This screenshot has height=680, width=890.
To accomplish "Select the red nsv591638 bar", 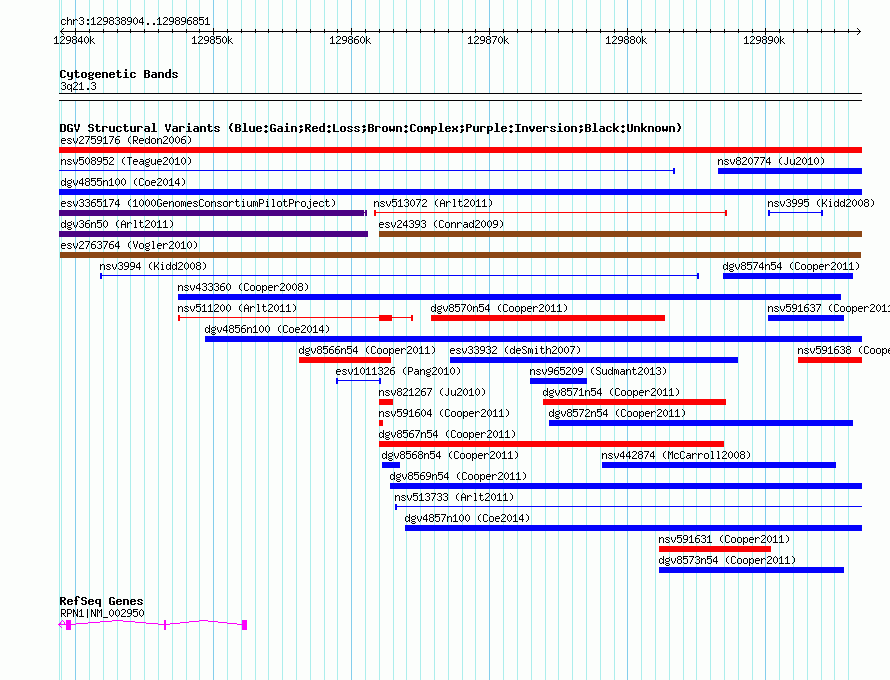I will [x=830, y=360].
